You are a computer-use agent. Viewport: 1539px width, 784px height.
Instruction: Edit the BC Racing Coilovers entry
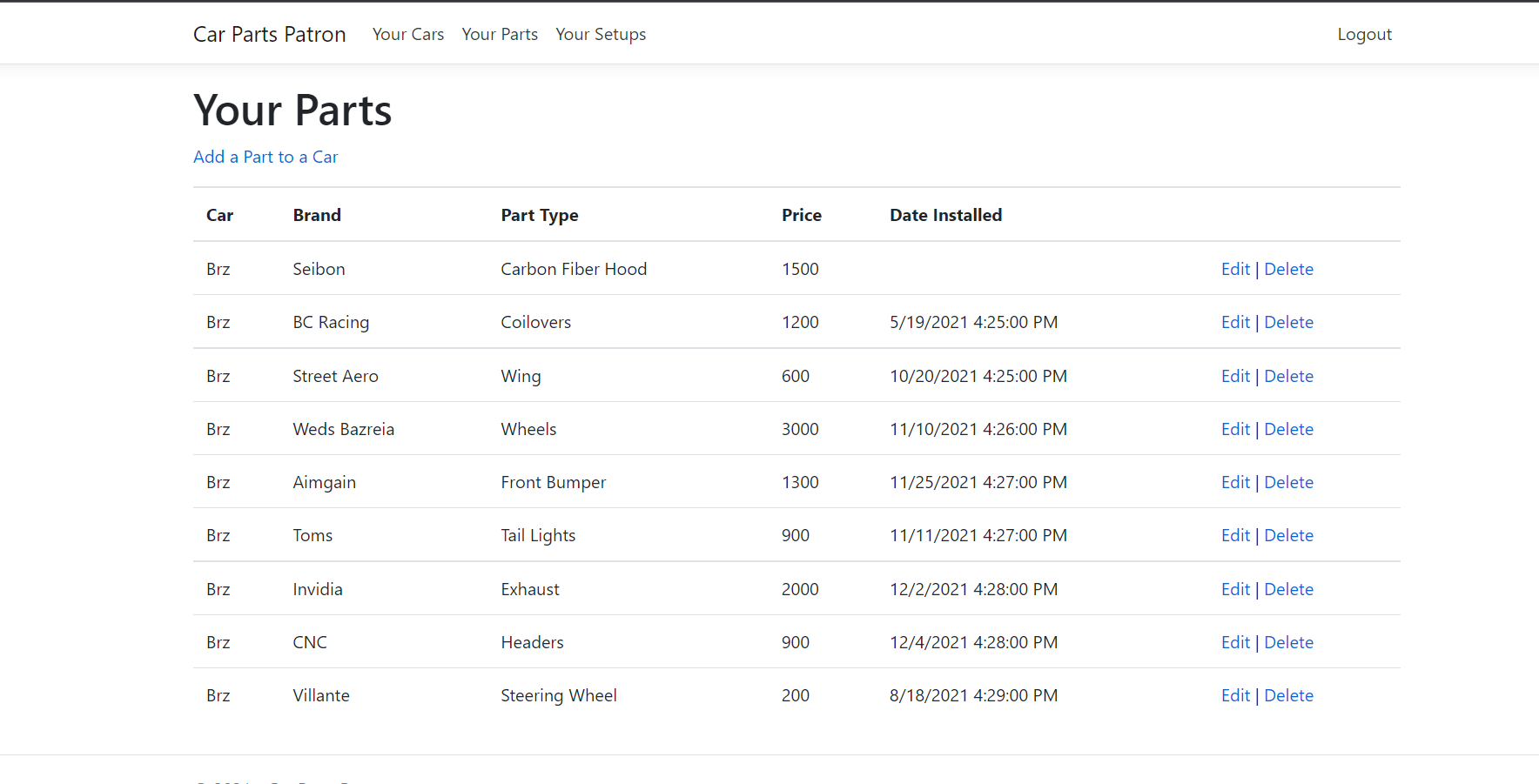(x=1234, y=322)
